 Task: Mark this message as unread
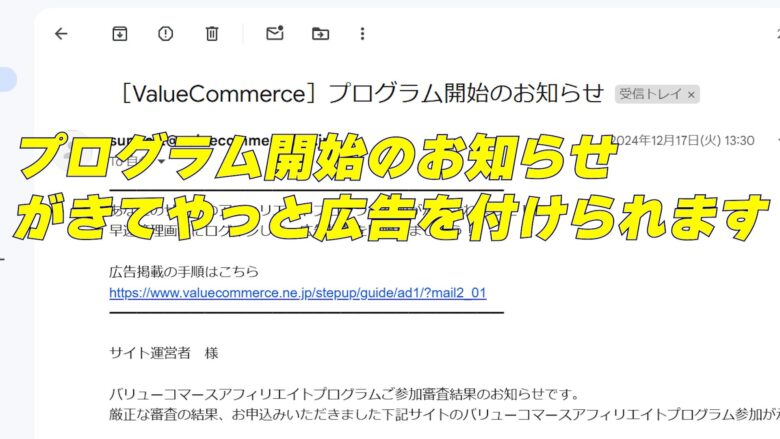(275, 33)
